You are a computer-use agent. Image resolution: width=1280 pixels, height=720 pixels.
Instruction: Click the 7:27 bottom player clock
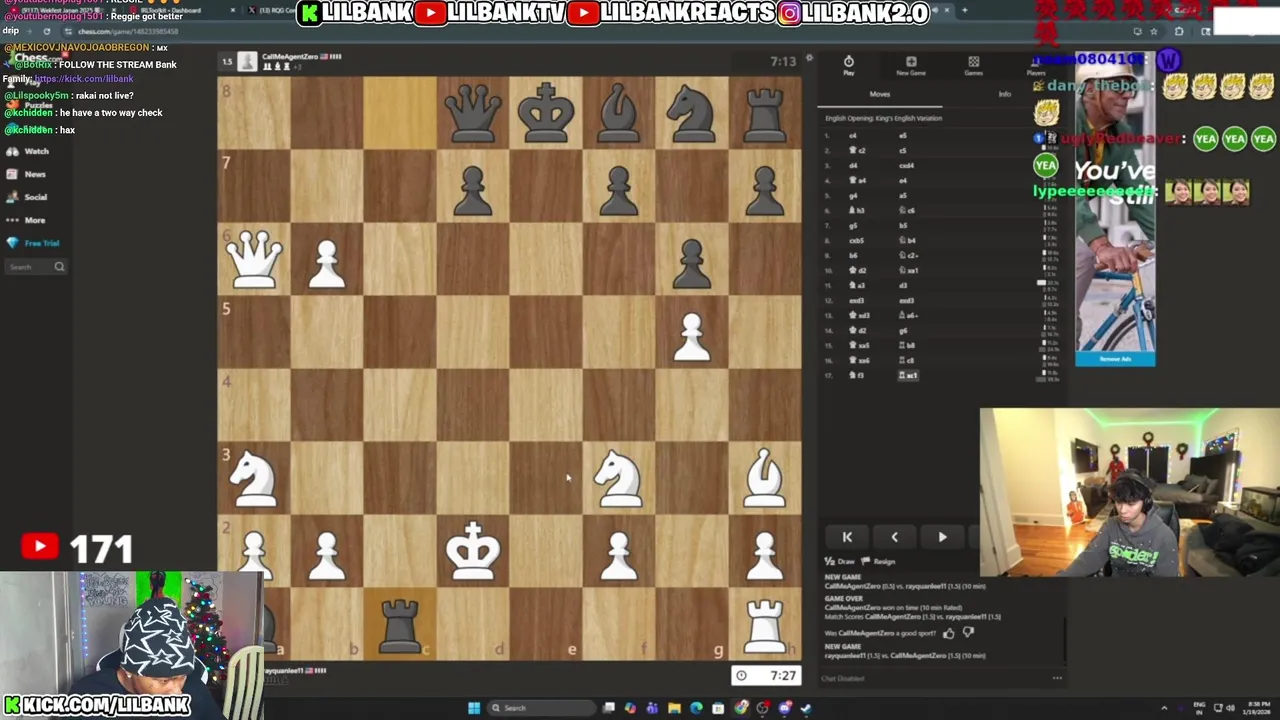[766, 676]
